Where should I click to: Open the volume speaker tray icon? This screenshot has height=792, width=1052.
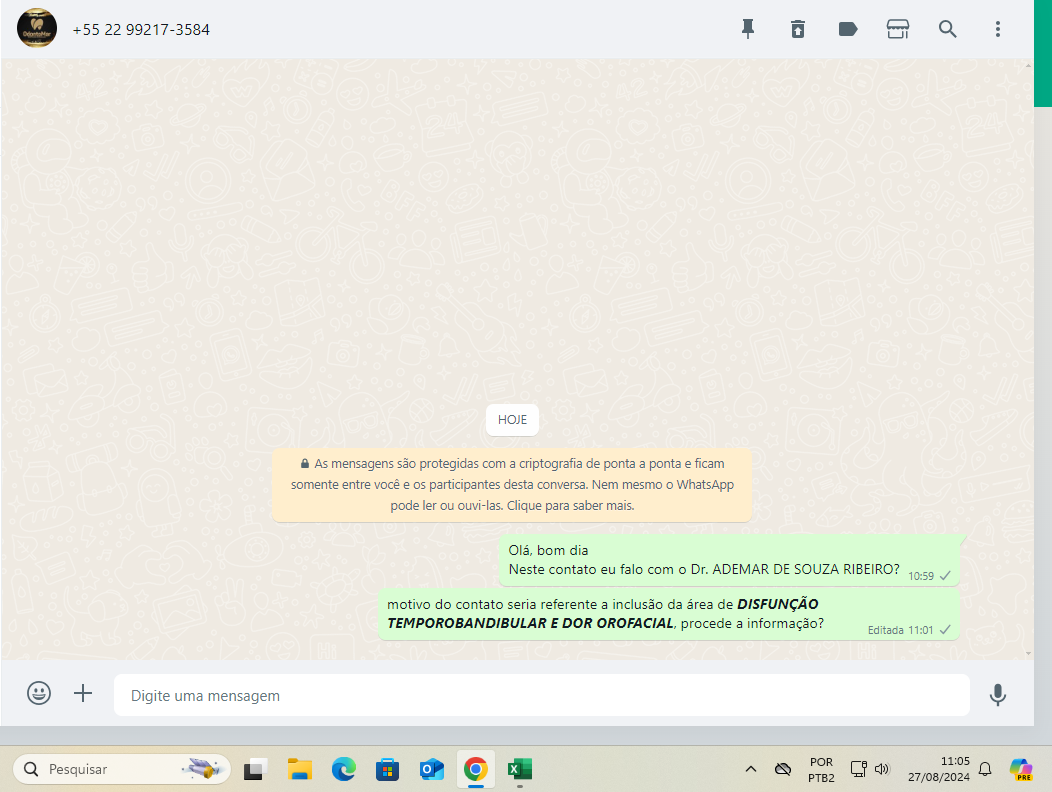tap(882, 769)
